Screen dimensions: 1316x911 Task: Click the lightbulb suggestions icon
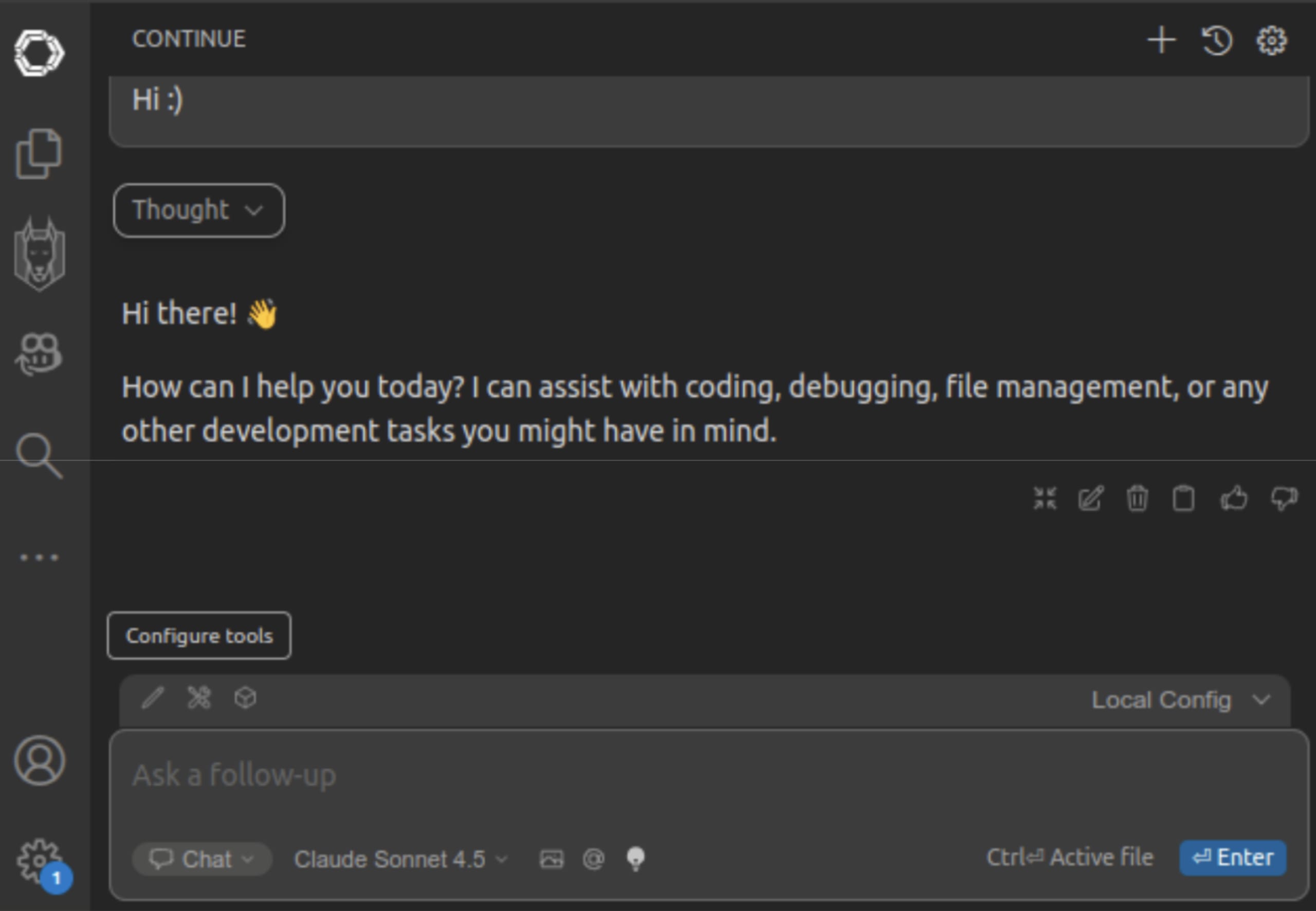[635, 858]
